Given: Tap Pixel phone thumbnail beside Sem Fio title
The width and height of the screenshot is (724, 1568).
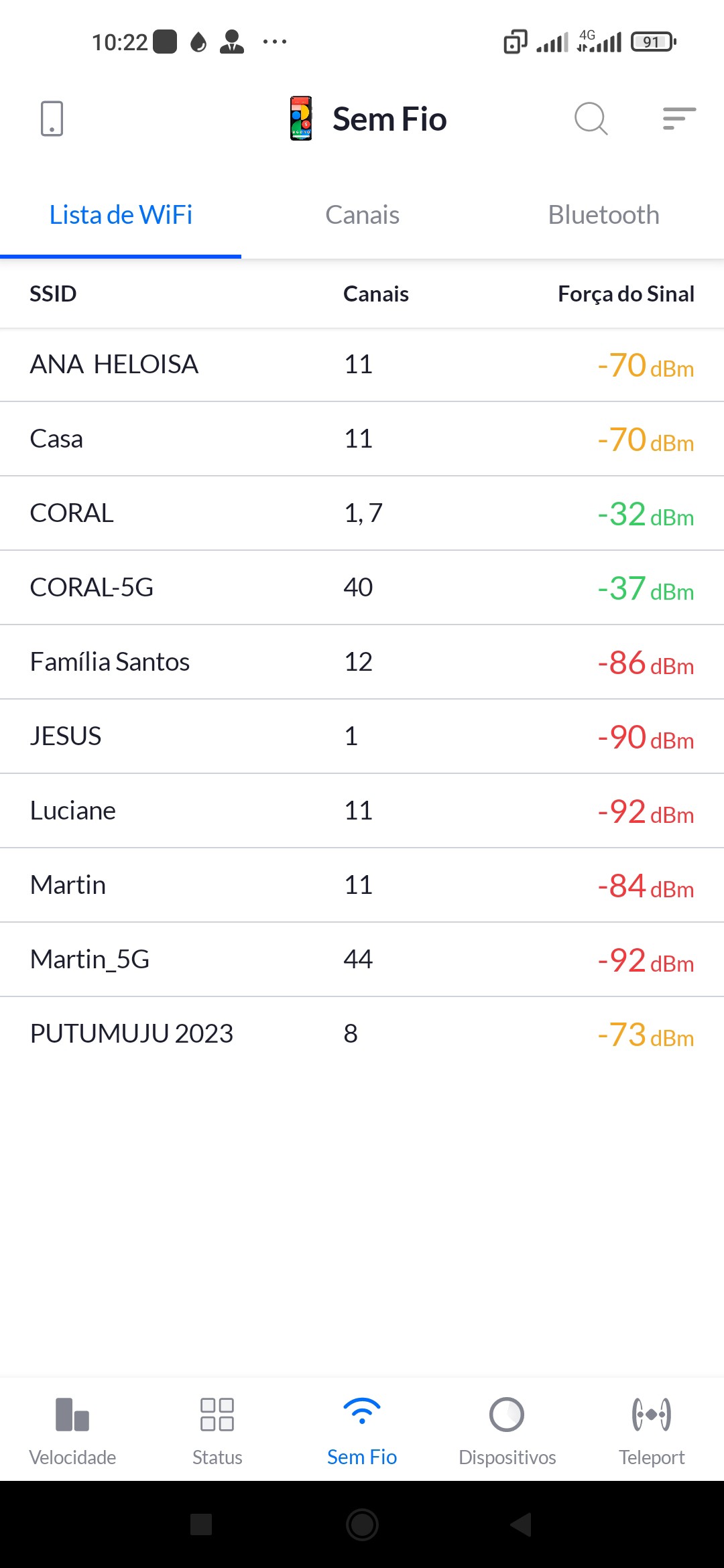Looking at the screenshot, I should (x=301, y=119).
